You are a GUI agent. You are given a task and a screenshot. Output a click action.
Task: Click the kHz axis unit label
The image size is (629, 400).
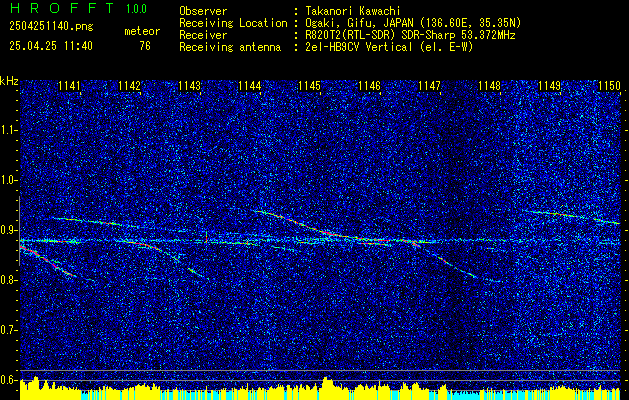tap(9, 81)
